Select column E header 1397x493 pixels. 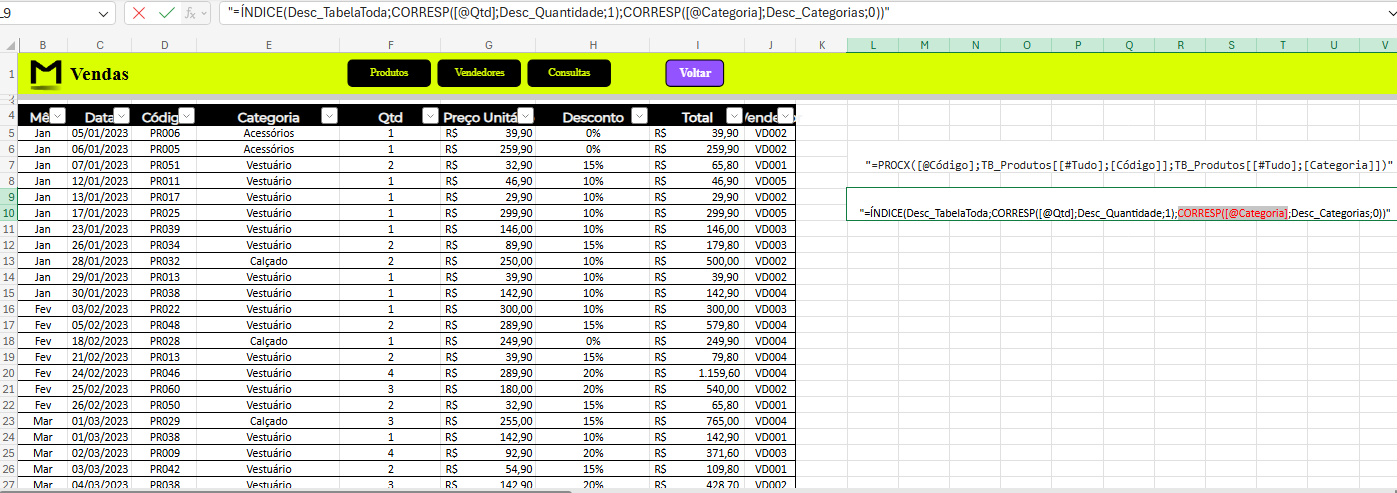(x=270, y=45)
